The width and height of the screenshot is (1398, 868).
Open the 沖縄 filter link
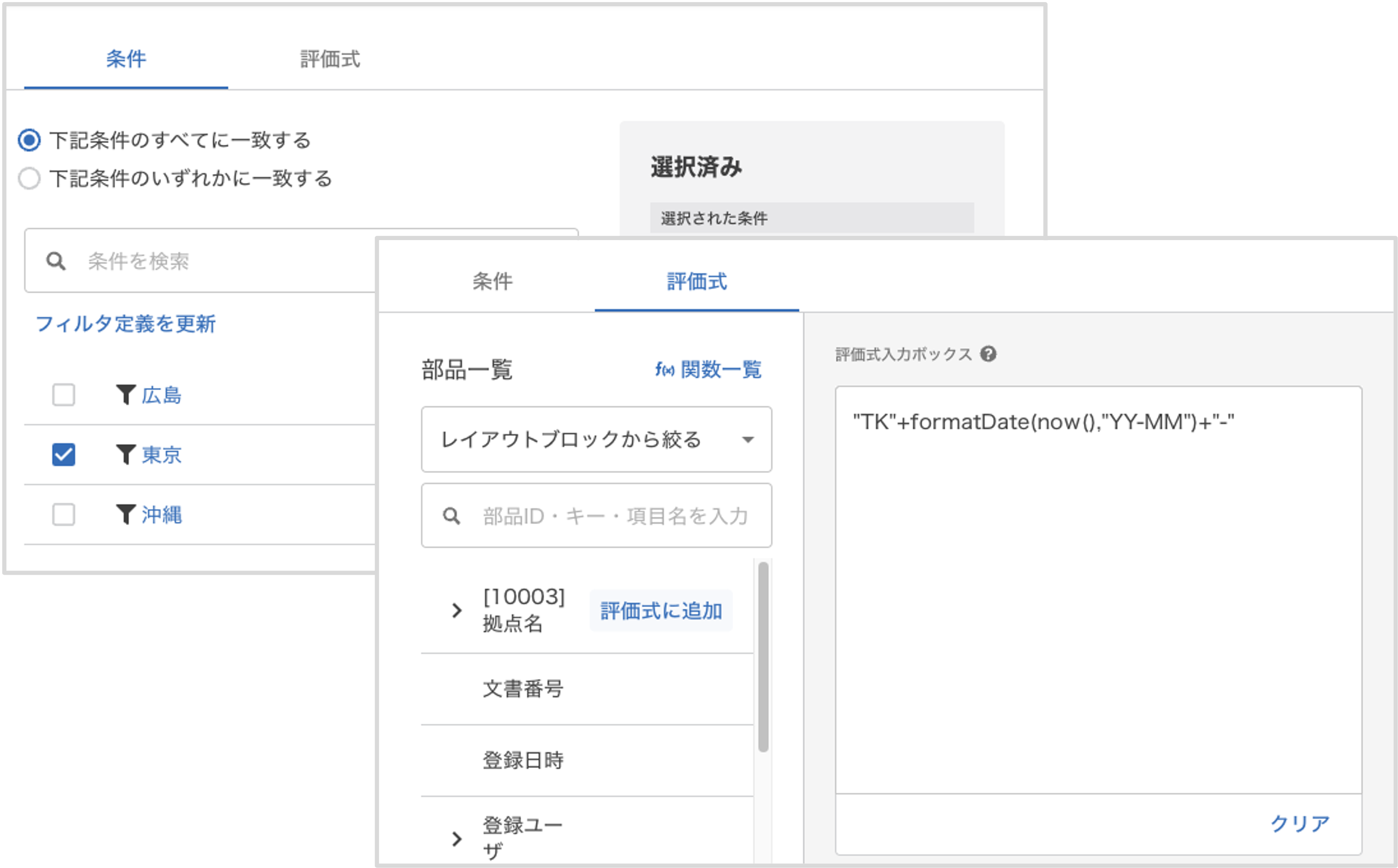tap(162, 514)
